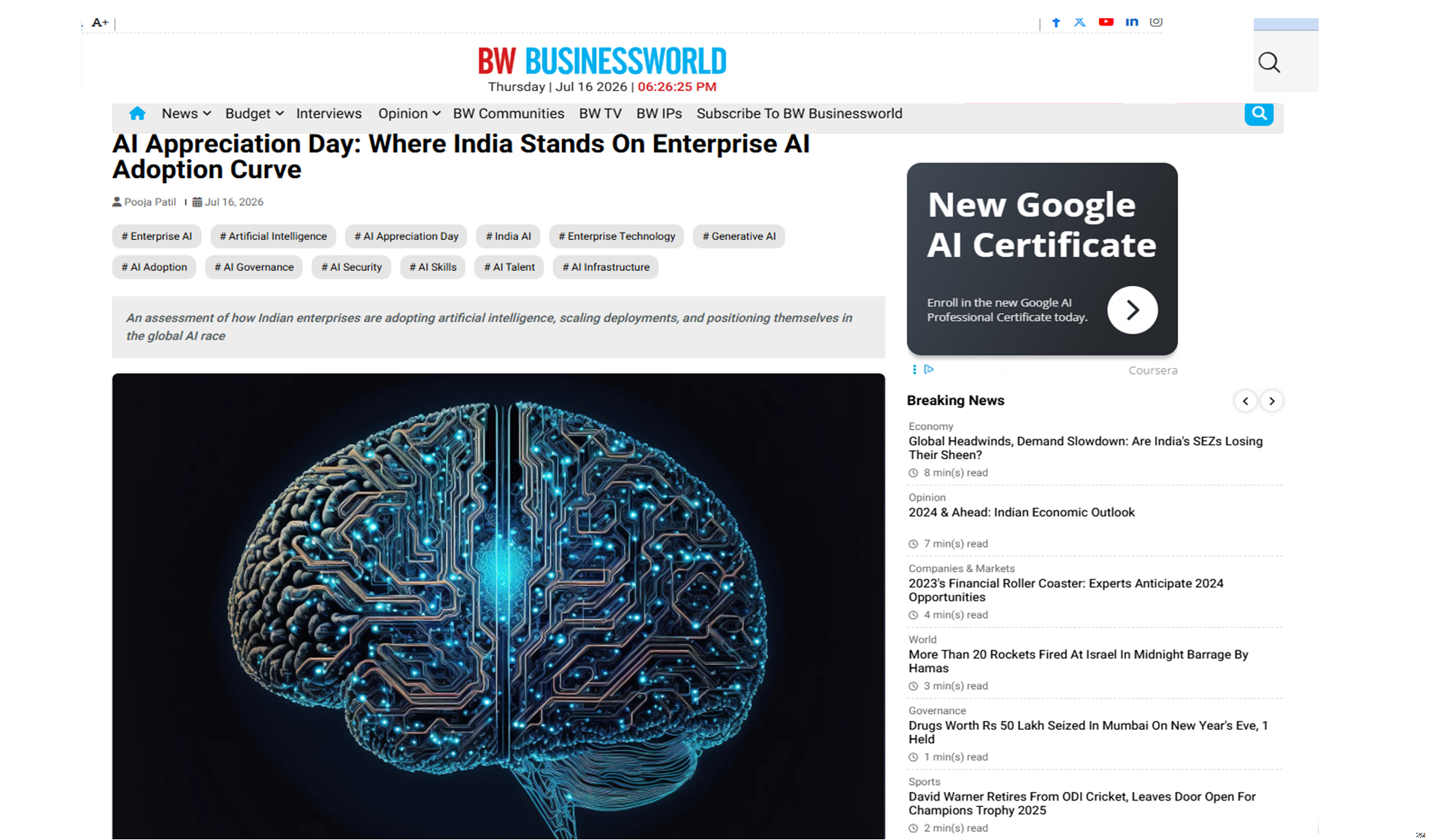Click the article headline about Enterprise AI Adoption Curve
Image resolution: width=1442 pixels, height=840 pixels.
461,157
